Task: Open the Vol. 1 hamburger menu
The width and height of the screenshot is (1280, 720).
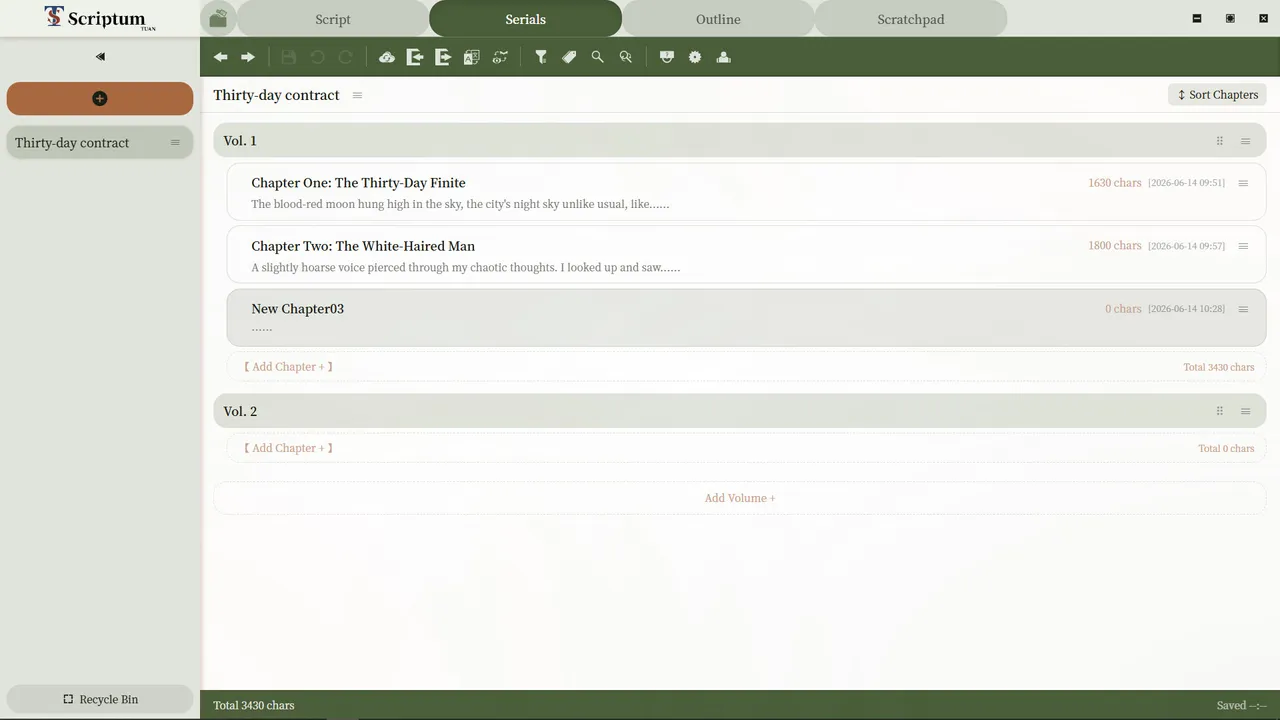Action: pos(1246,141)
